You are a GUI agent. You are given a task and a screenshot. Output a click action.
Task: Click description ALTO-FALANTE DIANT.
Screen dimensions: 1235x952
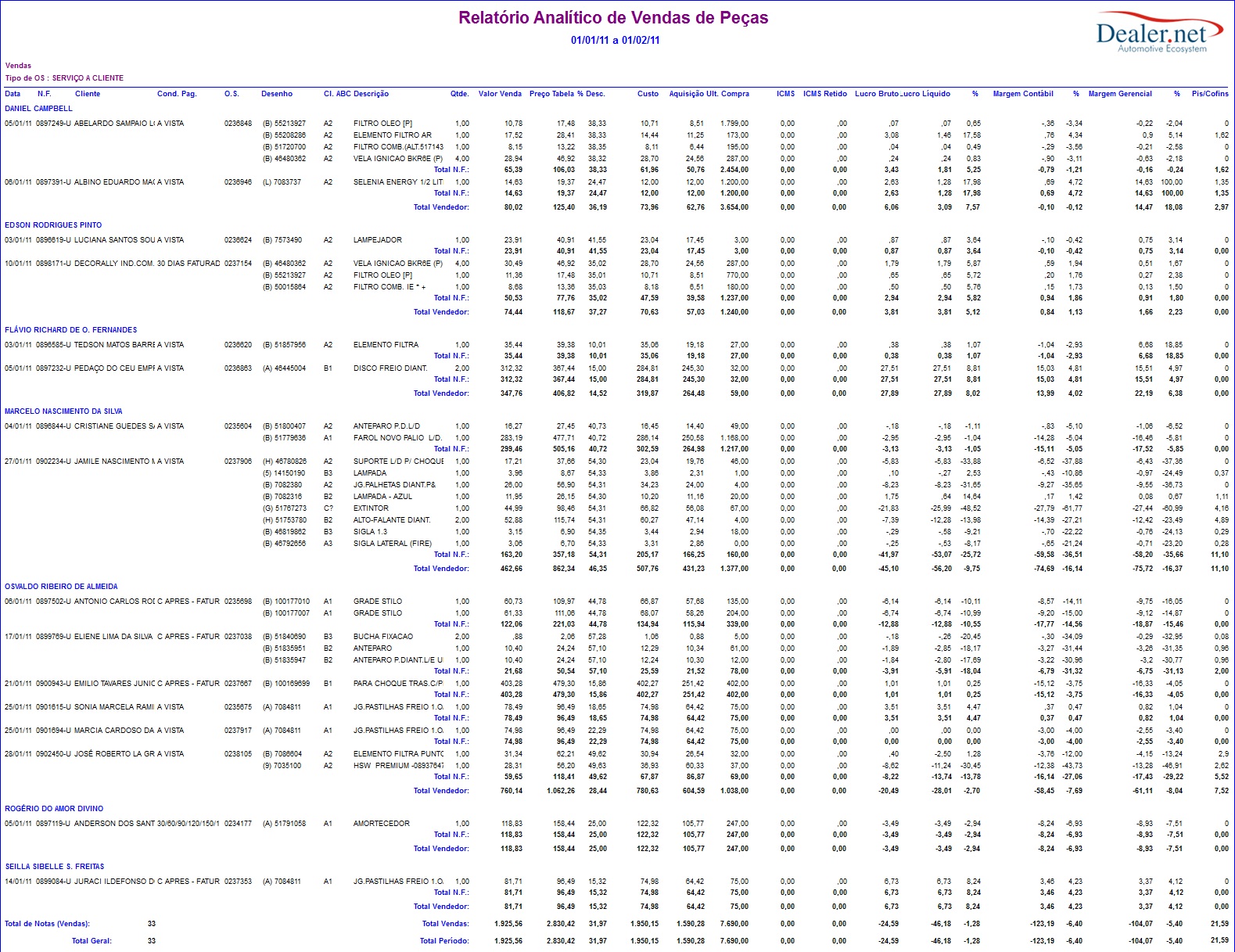click(392, 520)
